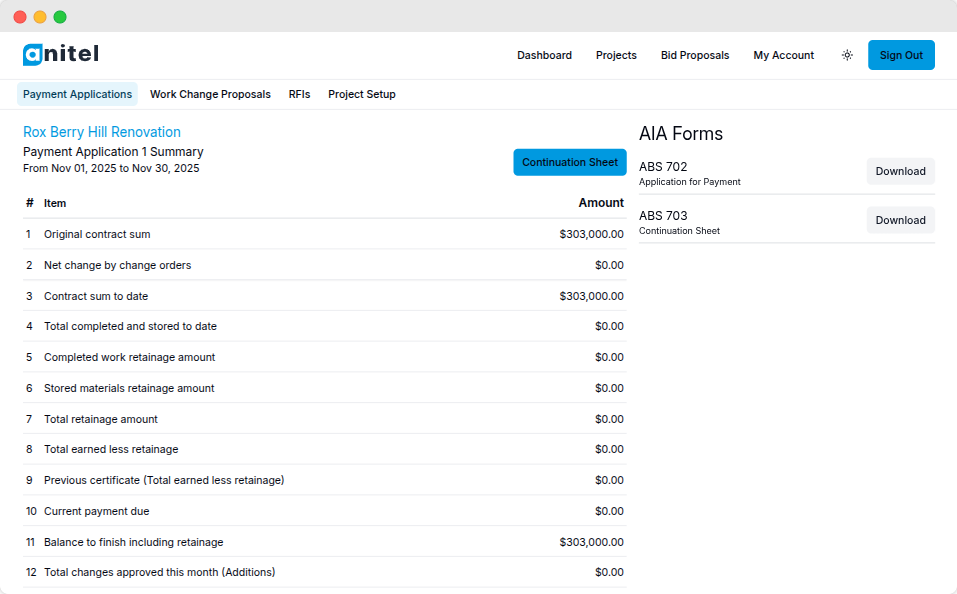Open the Projects section
Image resolution: width=957 pixels, height=594 pixels.
(x=616, y=55)
